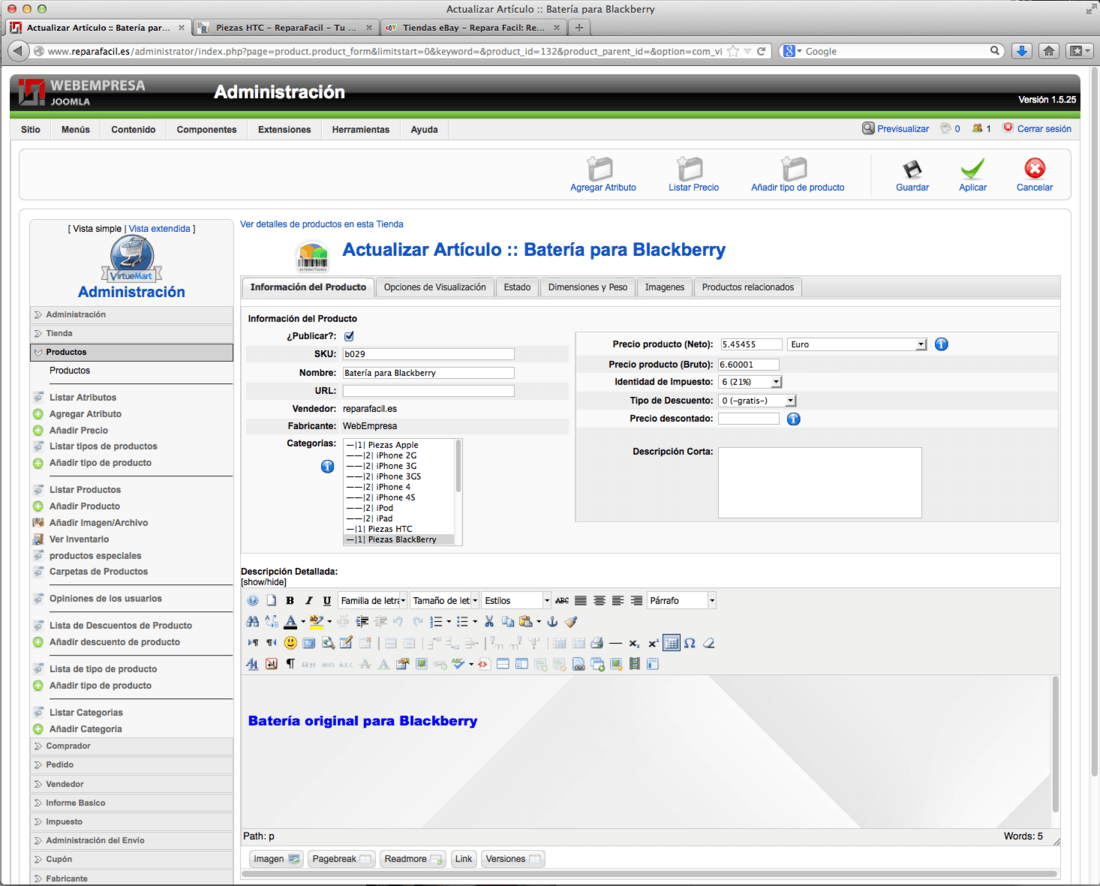Click the numbered list icon
1100x886 pixels.
436,622
